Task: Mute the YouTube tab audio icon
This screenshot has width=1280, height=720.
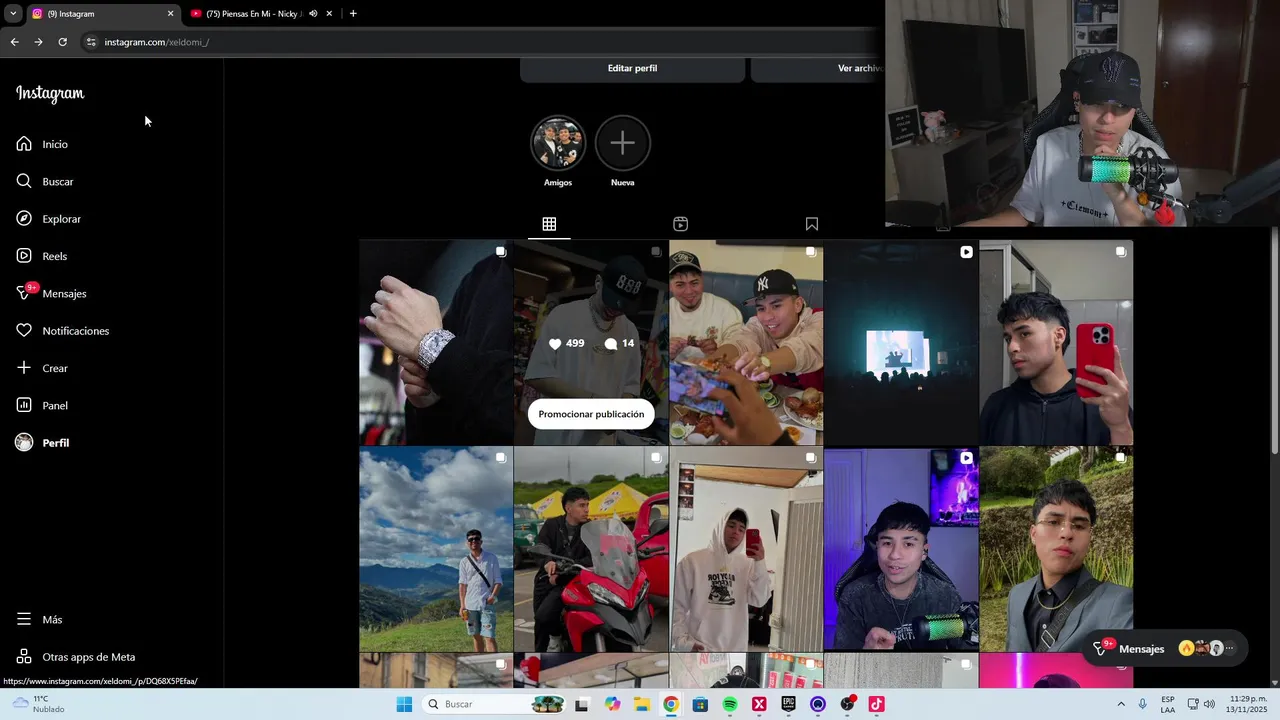Action: tap(313, 14)
